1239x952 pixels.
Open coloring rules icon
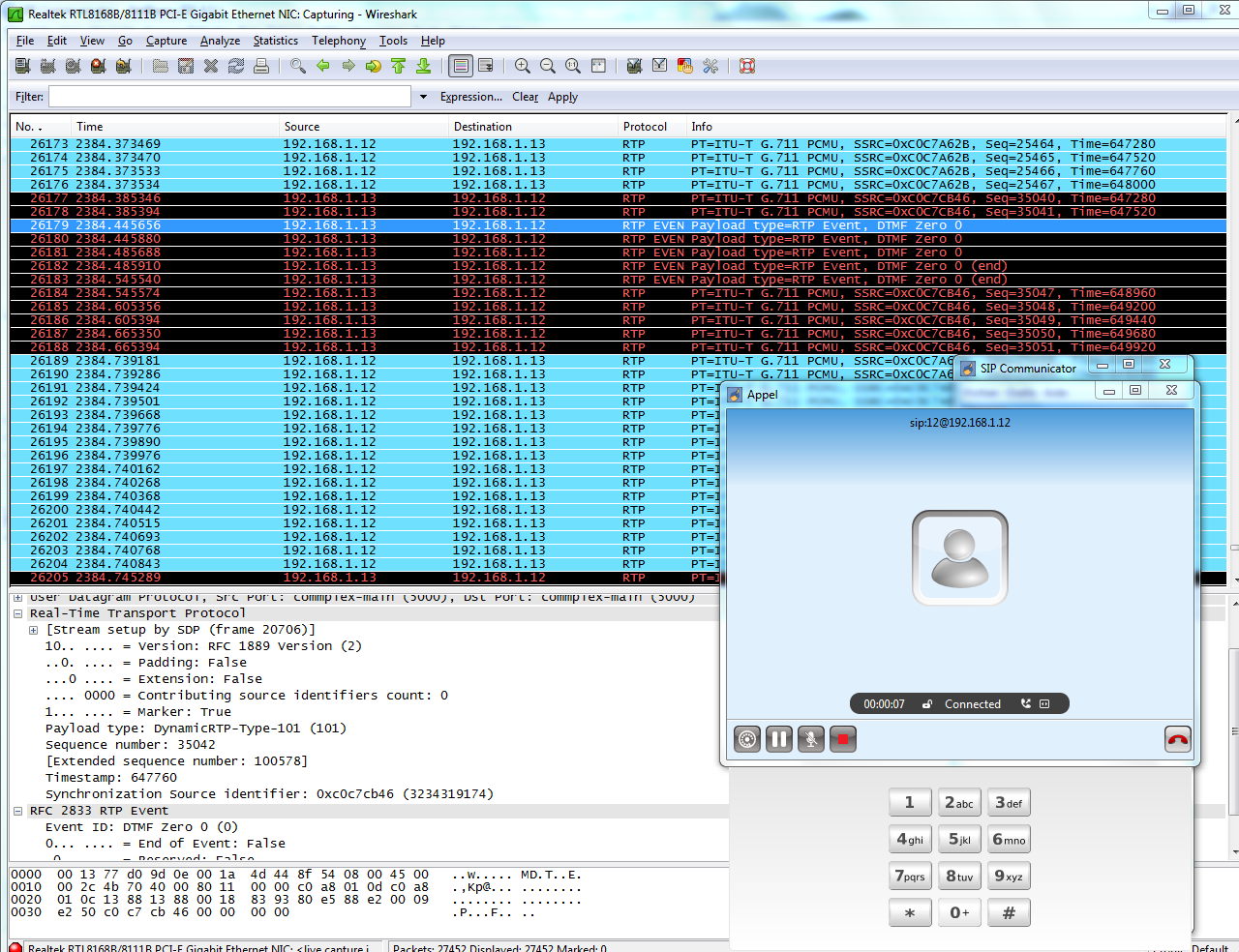click(685, 66)
